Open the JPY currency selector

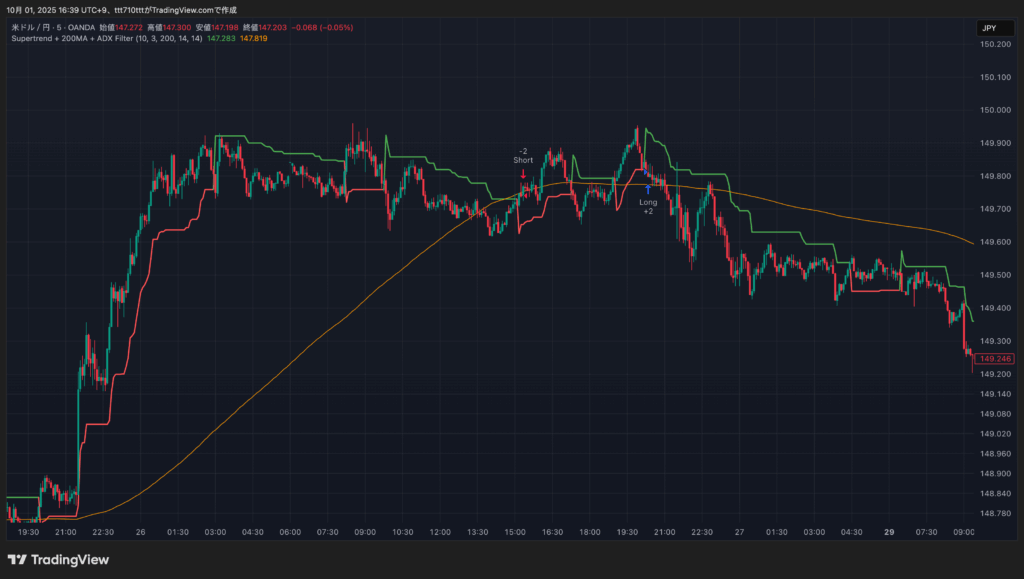(988, 29)
